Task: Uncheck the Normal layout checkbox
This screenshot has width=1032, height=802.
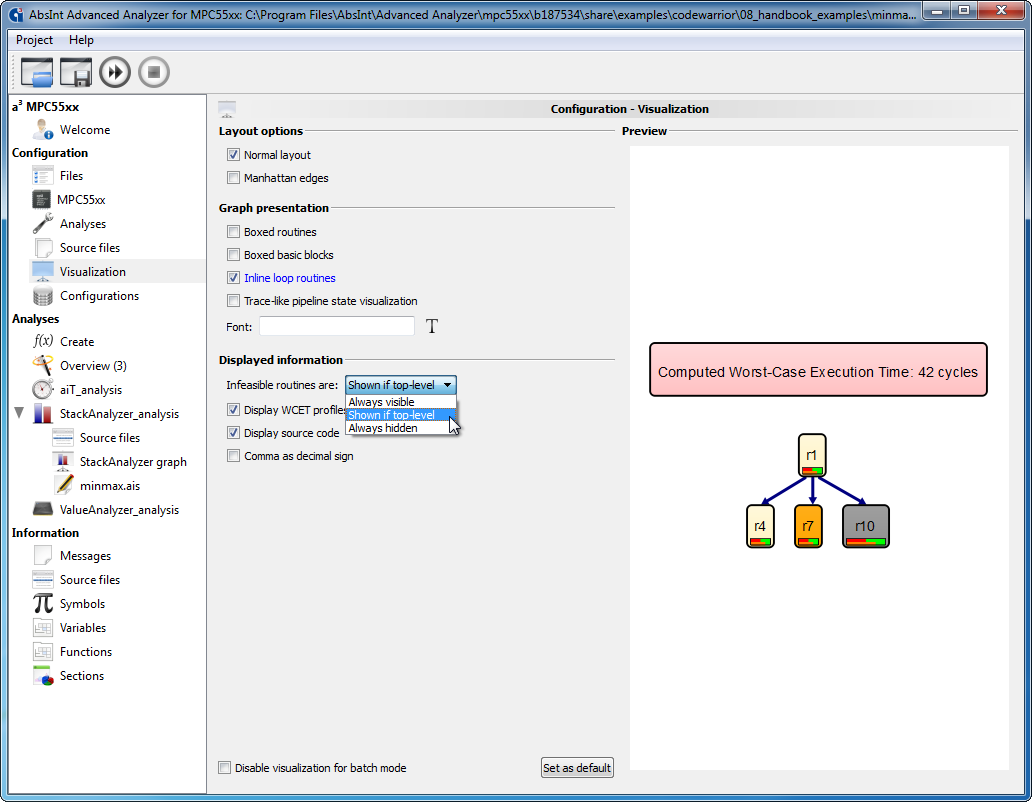Action: coord(233,155)
